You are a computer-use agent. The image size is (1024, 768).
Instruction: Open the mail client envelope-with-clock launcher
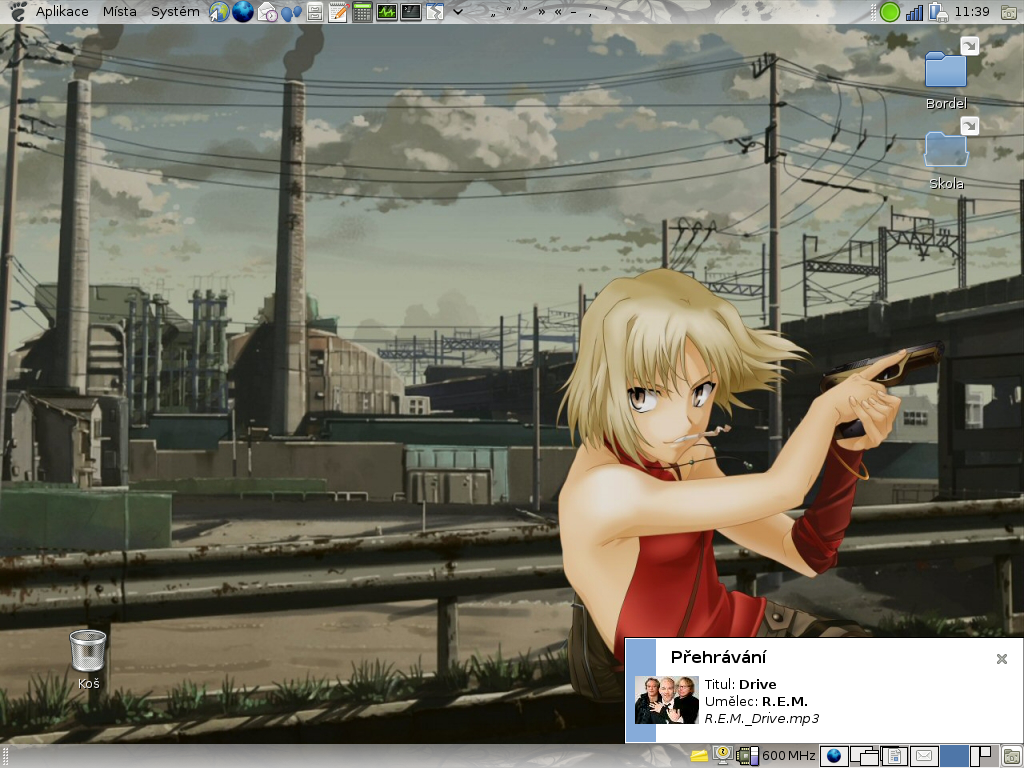tap(267, 12)
